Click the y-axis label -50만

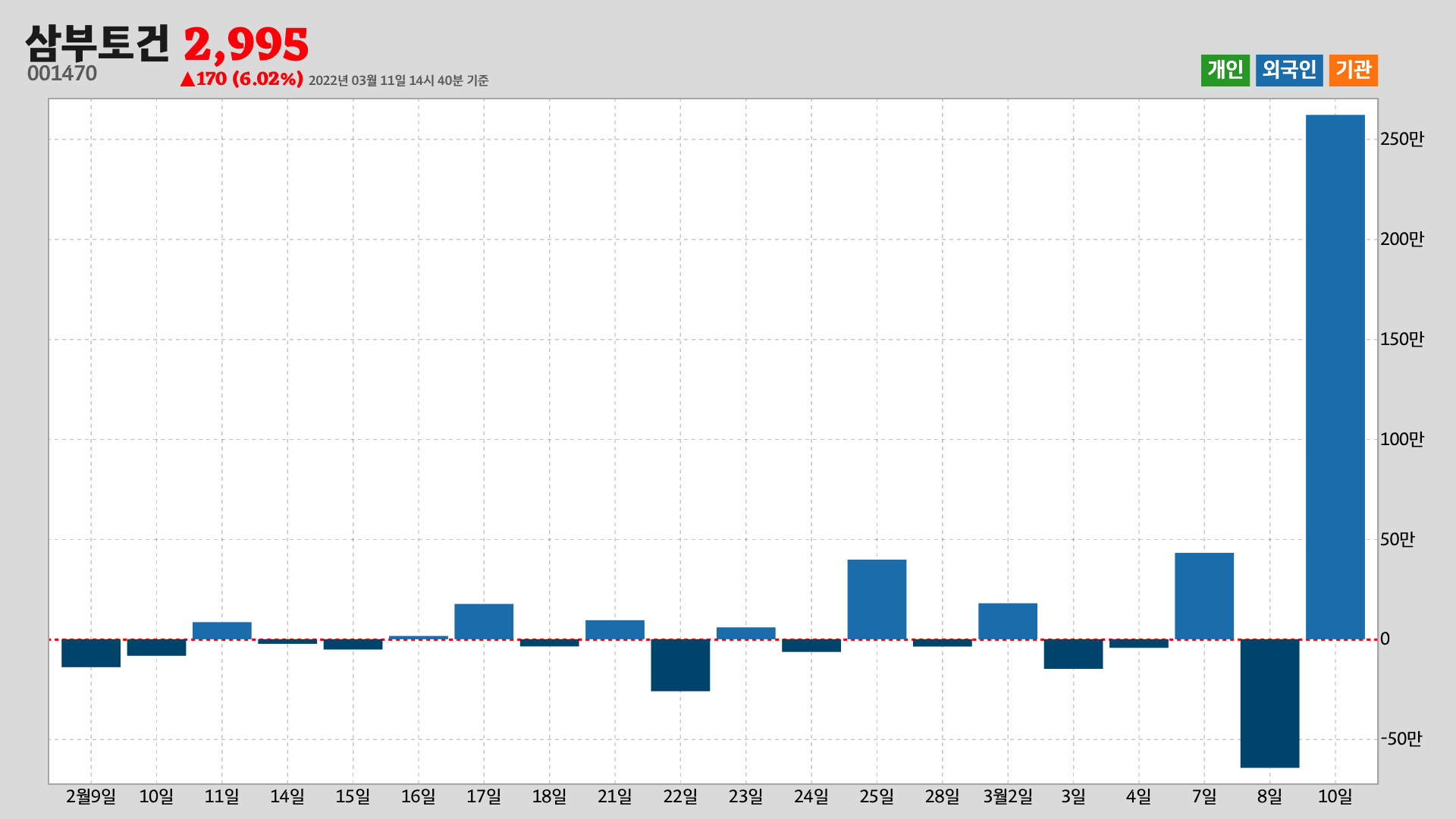(1401, 739)
